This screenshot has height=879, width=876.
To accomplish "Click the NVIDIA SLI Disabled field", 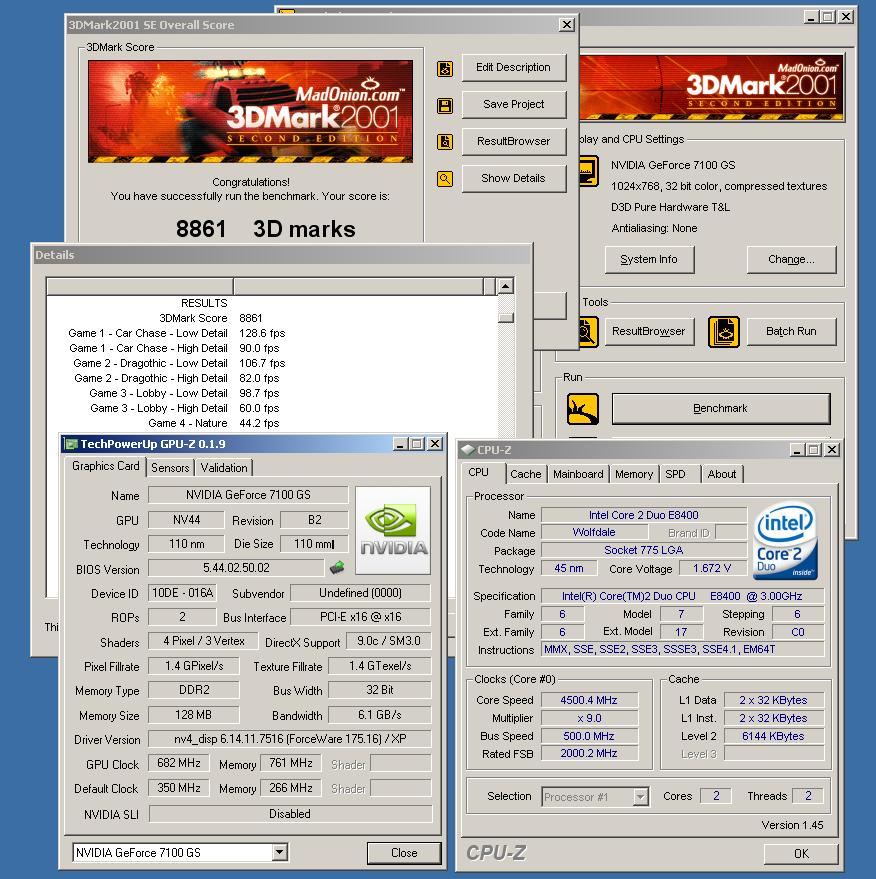I will 290,814.
